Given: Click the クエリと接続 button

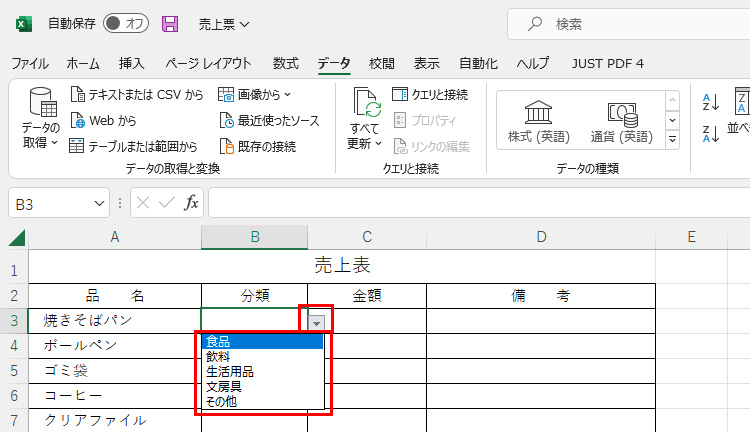Looking at the screenshot, I should (x=431, y=95).
